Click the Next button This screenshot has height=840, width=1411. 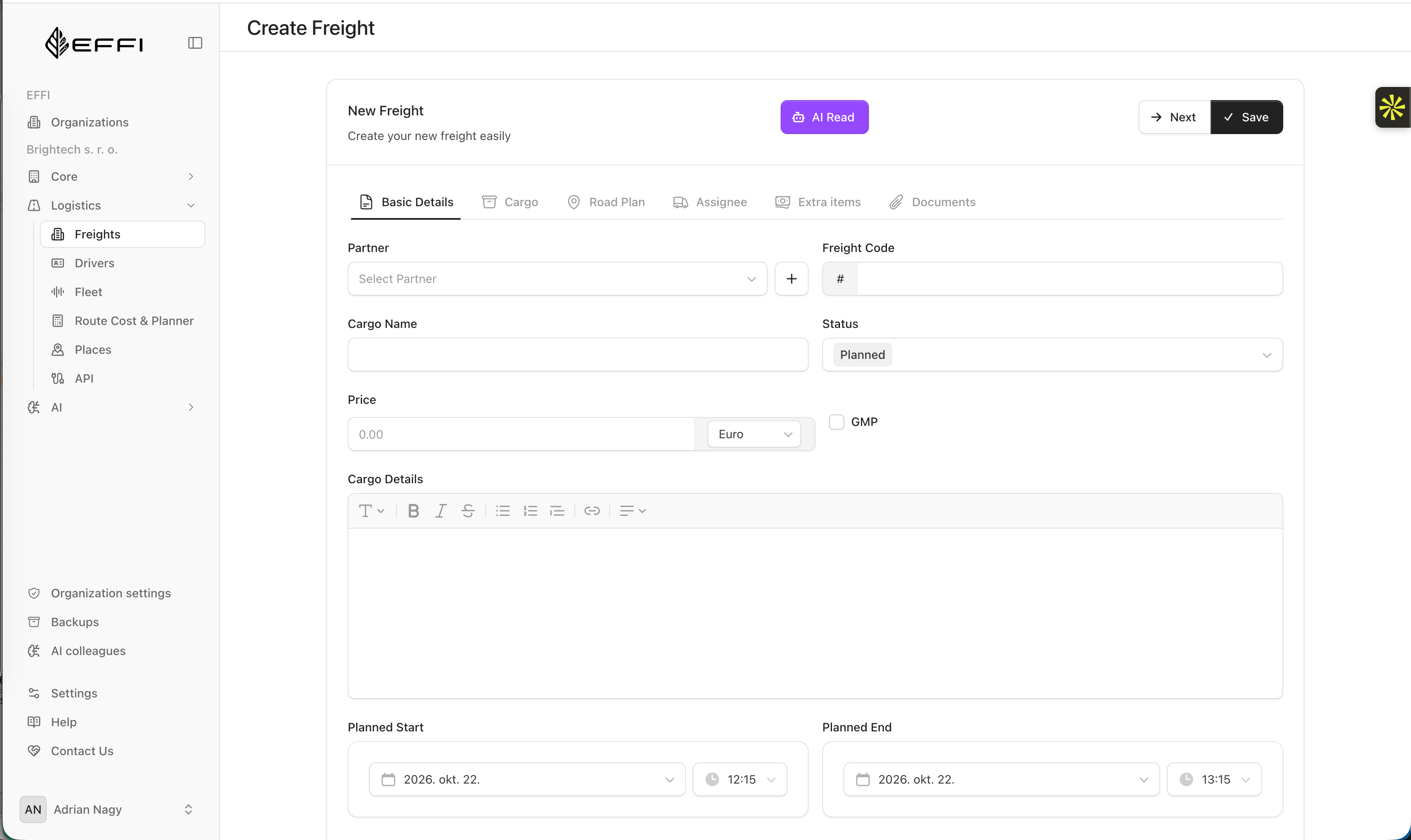(x=1174, y=117)
